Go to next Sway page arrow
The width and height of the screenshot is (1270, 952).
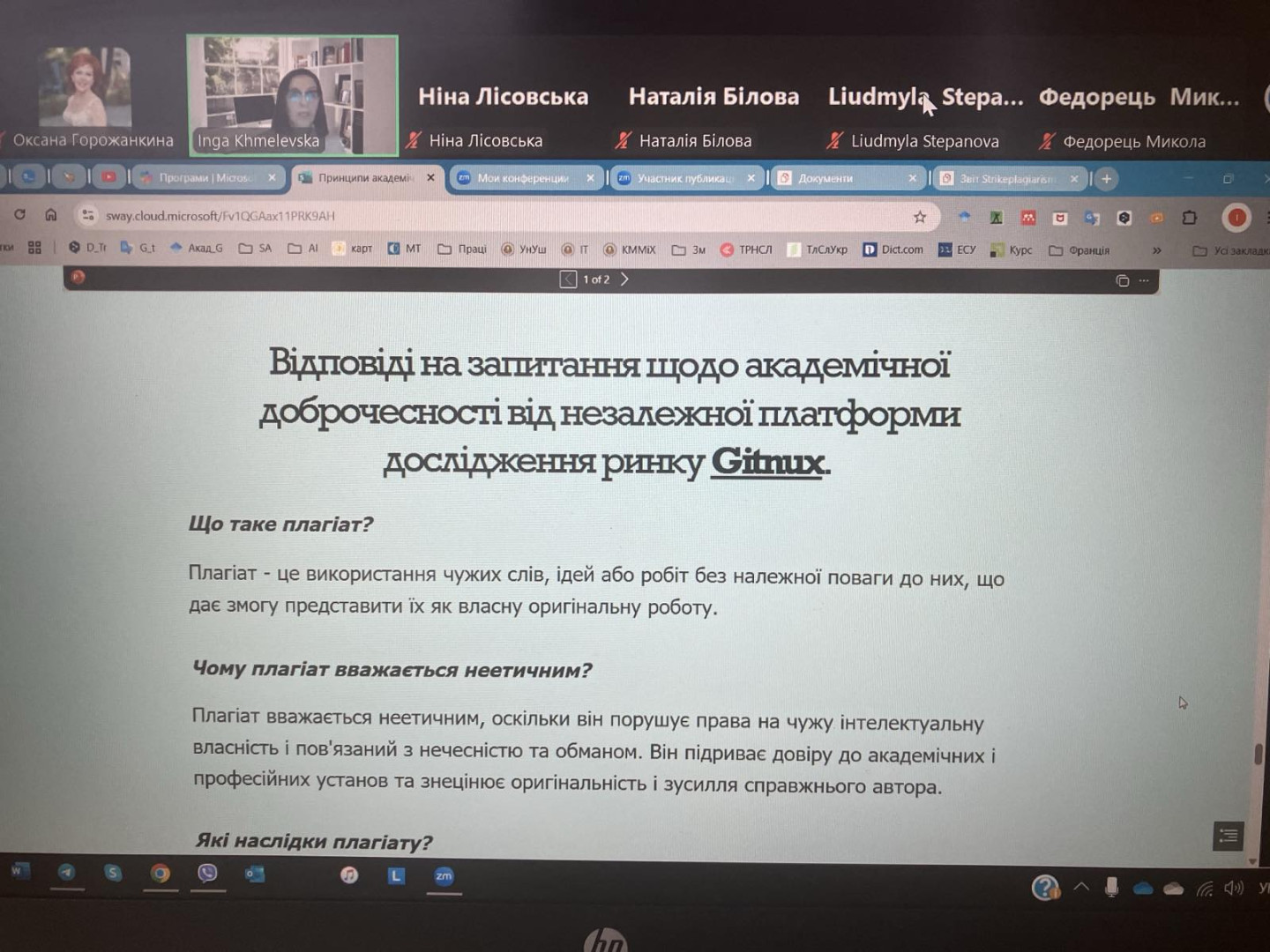click(x=624, y=279)
